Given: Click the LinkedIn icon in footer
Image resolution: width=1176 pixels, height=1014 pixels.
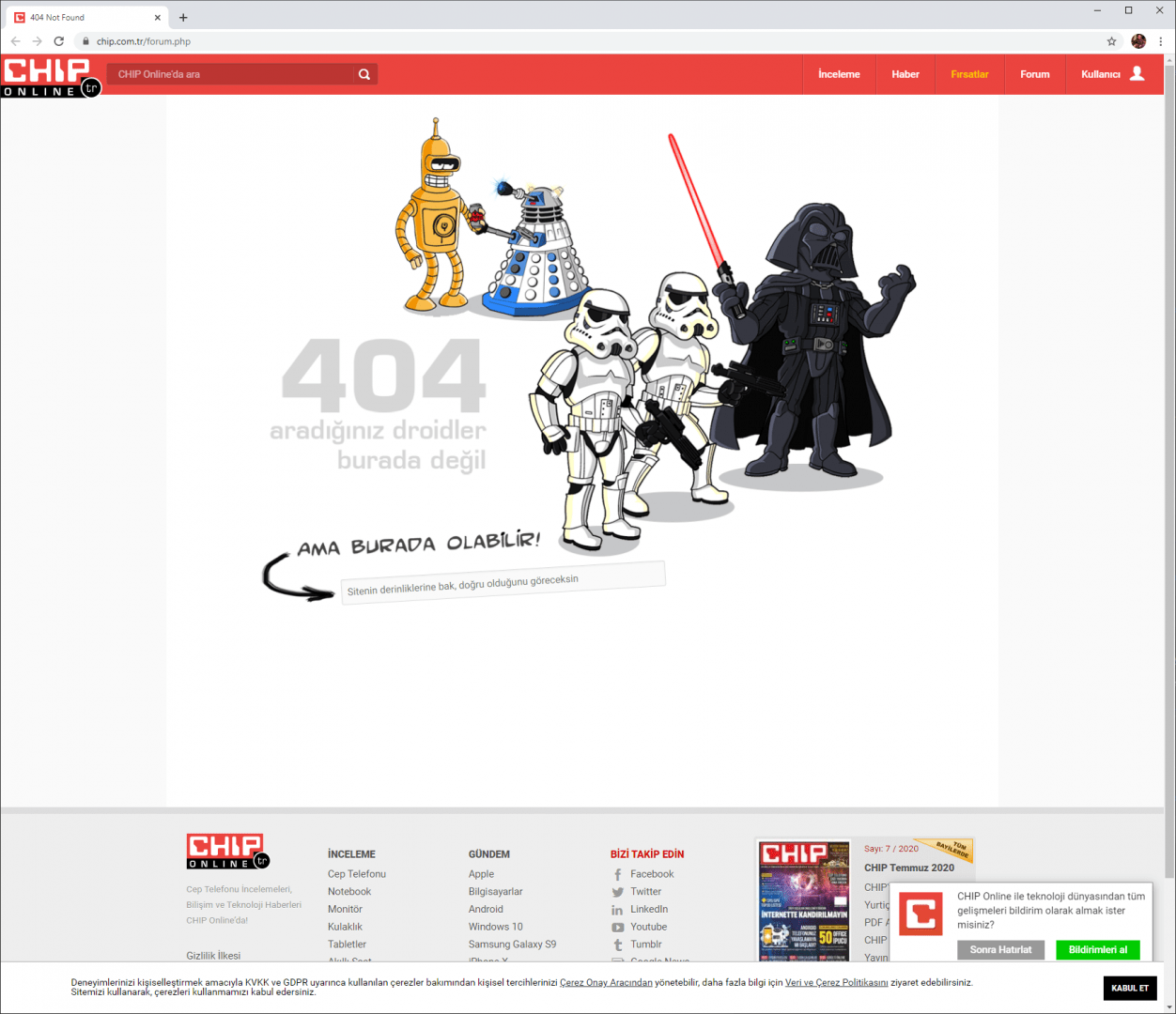Looking at the screenshot, I should pos(617,910).
